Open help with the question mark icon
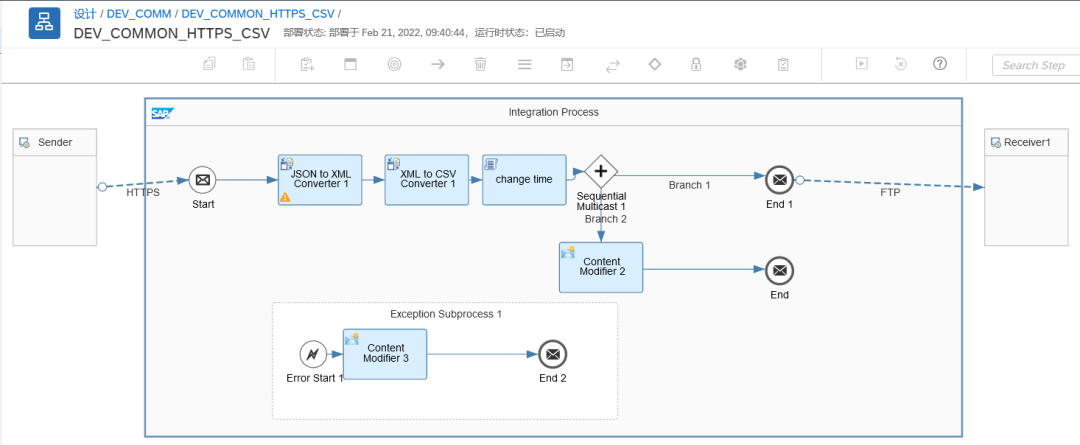The height and width of the screenshot is (445, 1080). point(939,64)
